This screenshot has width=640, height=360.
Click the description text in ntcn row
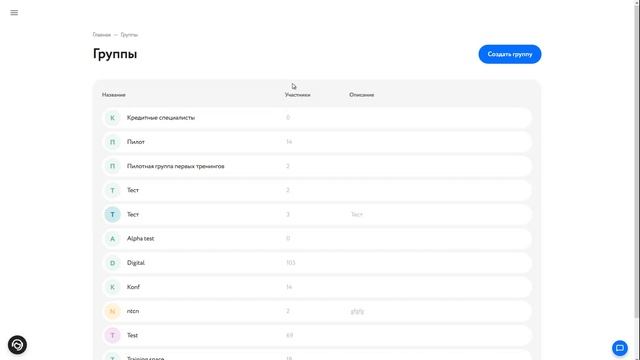tap(357, 311)
